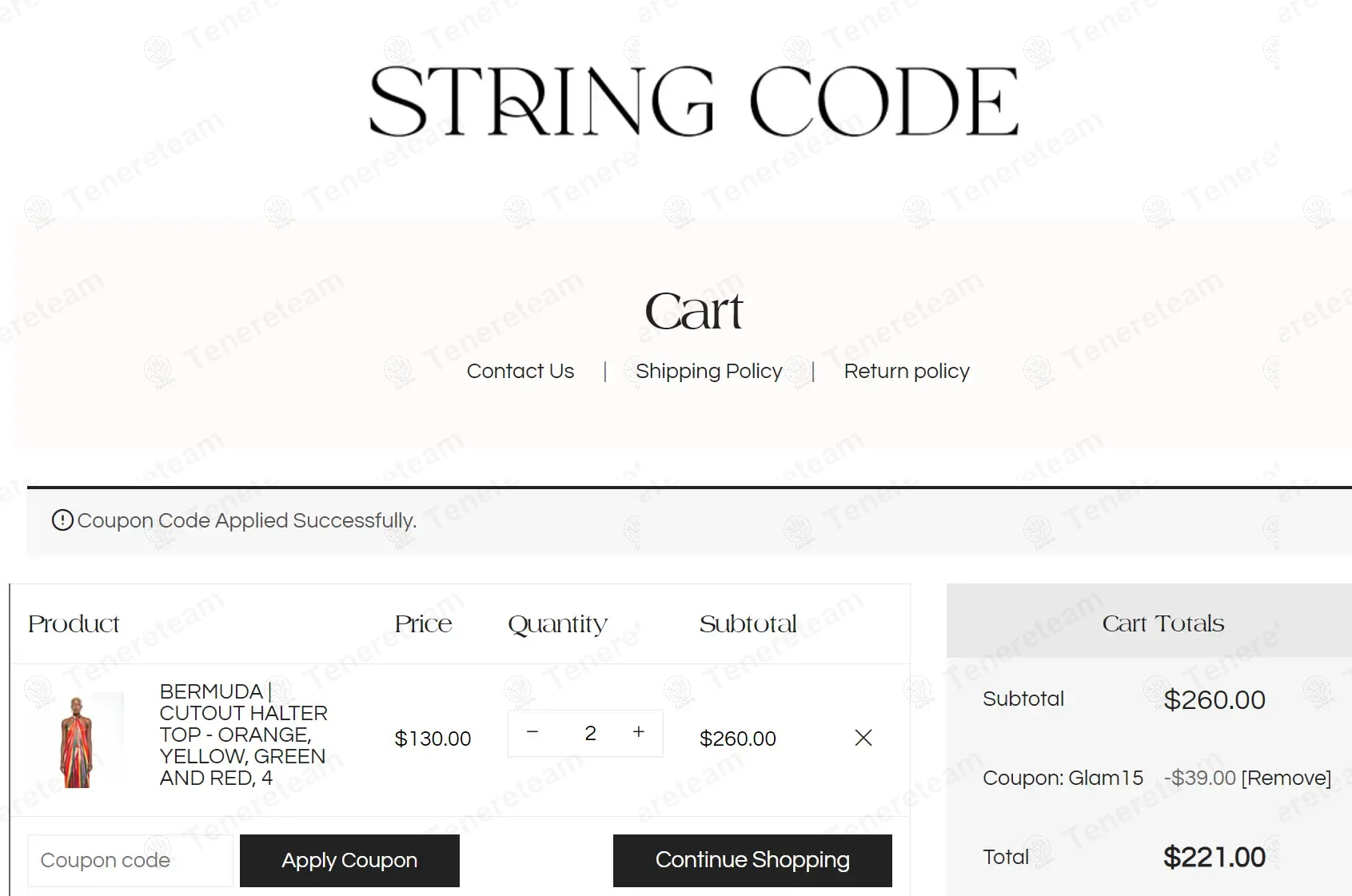Decrease quantity with the minus icon
1352x896 pixels.
click(x=532, y=732)
